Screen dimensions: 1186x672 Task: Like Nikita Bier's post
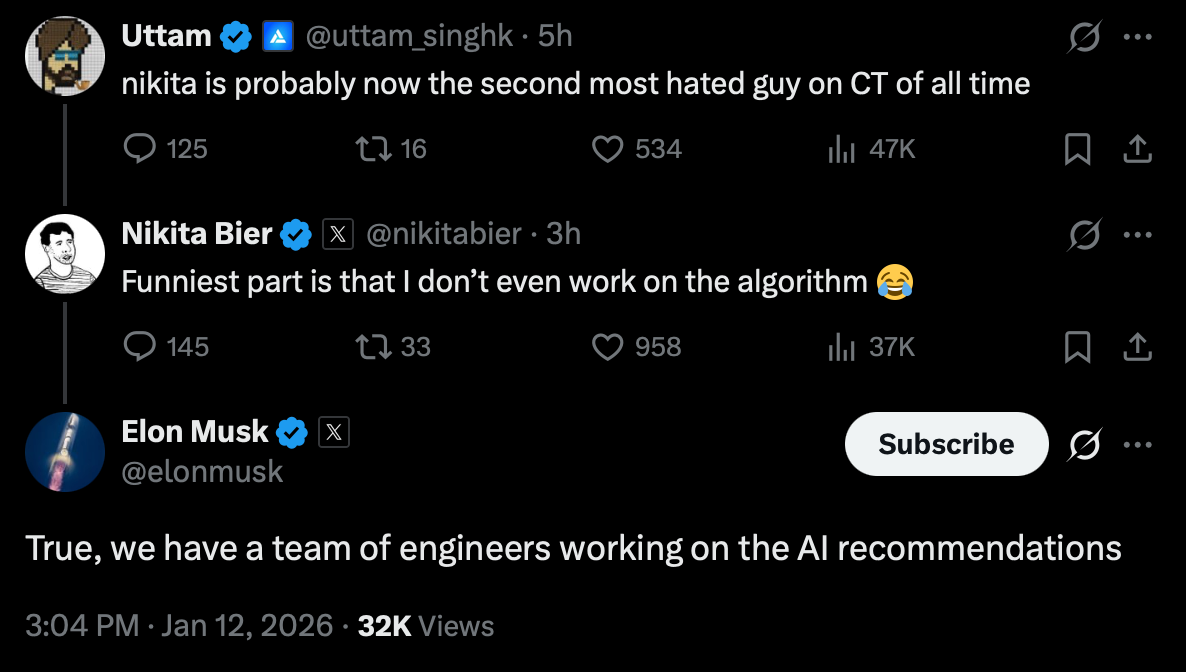(608, 347)
